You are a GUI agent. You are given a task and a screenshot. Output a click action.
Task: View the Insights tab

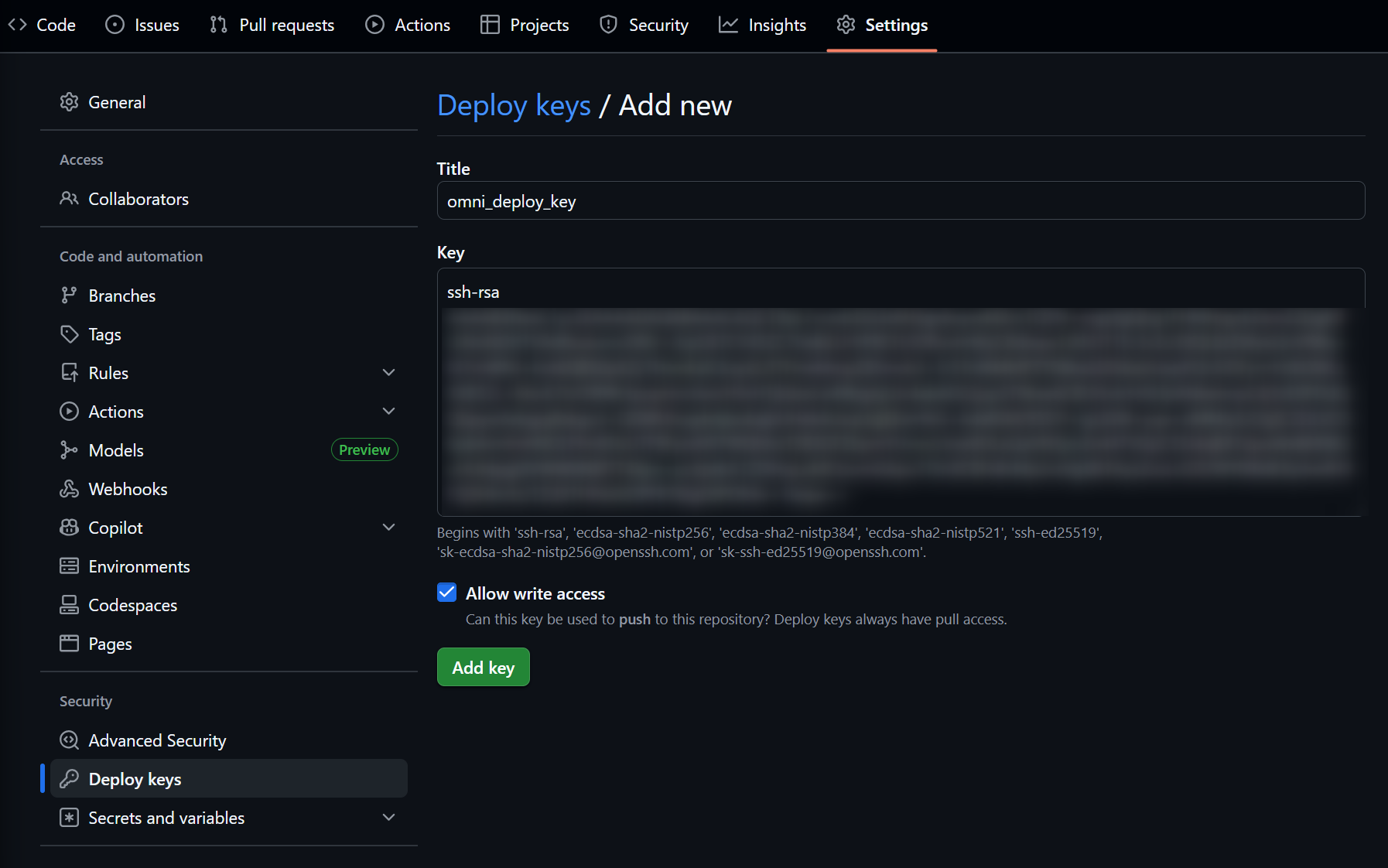(762, 25)
